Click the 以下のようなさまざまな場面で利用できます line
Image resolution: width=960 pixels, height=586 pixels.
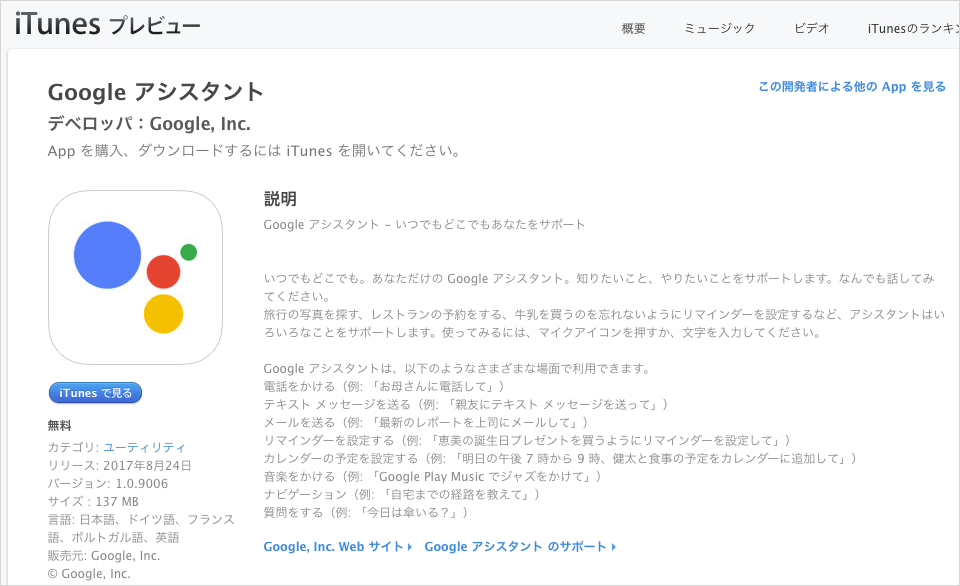457,369
